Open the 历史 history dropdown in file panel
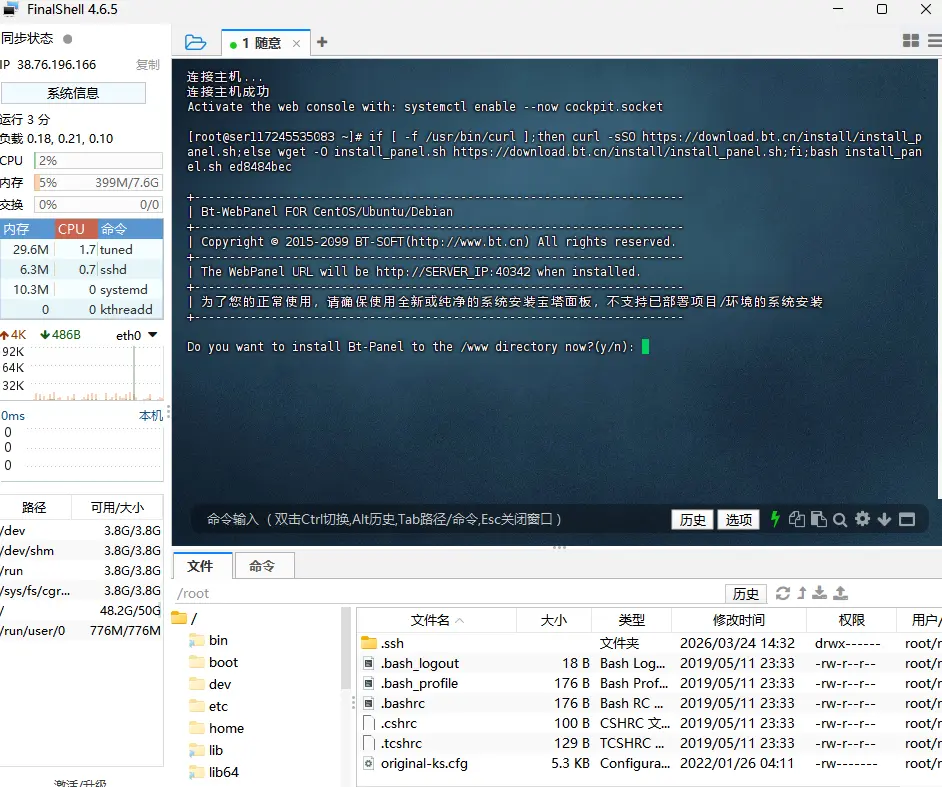Image resolution: width=942 pixels, height=787 pixels. 746,593
